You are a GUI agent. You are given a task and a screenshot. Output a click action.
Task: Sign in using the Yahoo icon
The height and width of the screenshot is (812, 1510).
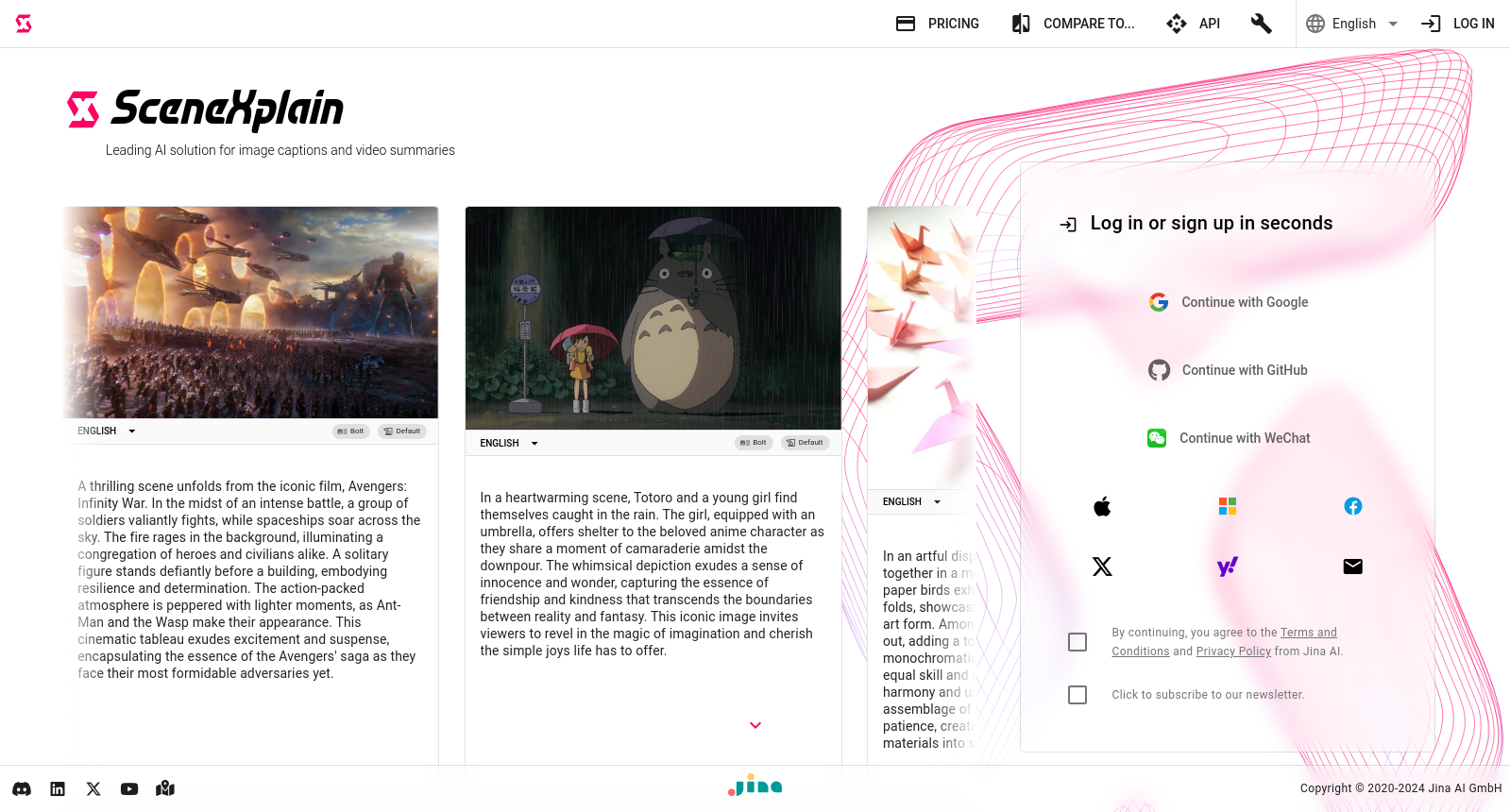tap(1228, 567)
